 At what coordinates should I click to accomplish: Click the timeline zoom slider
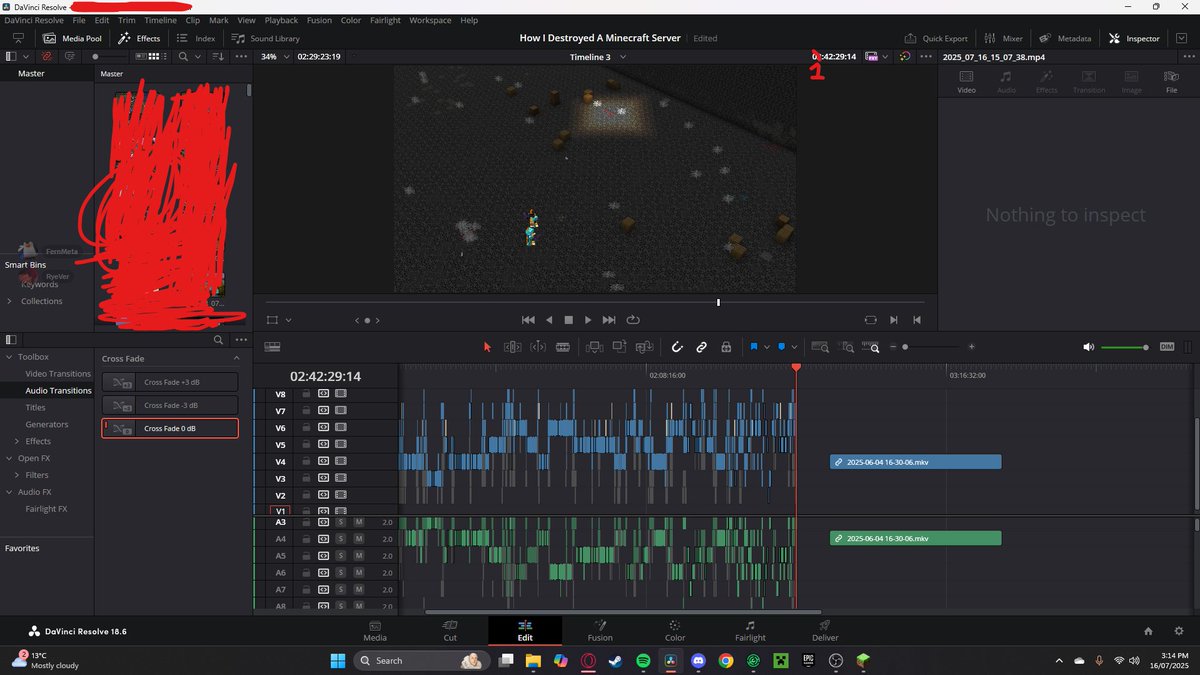(x=933, y=347)
